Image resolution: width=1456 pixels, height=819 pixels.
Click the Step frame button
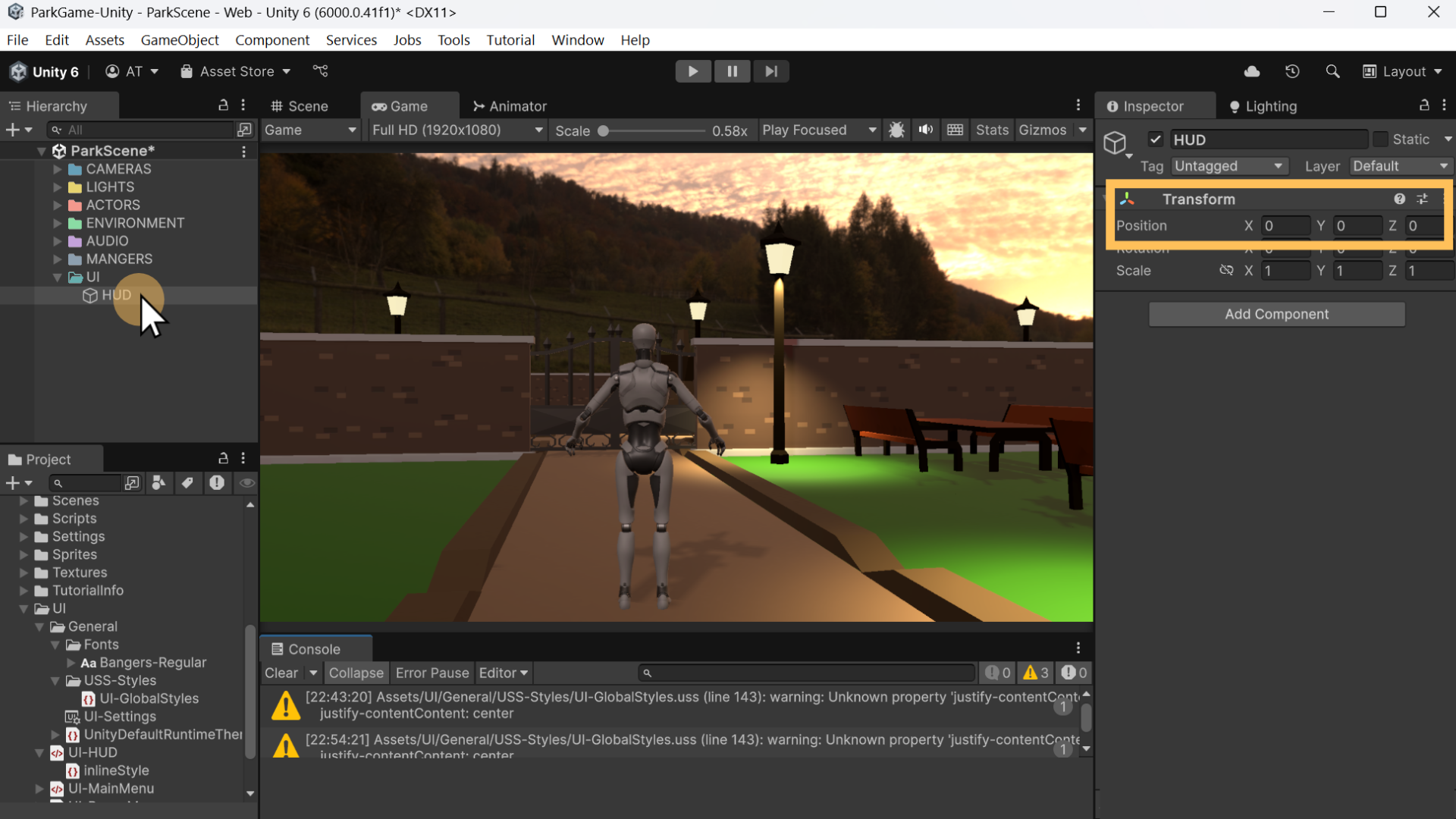(771, 71)
